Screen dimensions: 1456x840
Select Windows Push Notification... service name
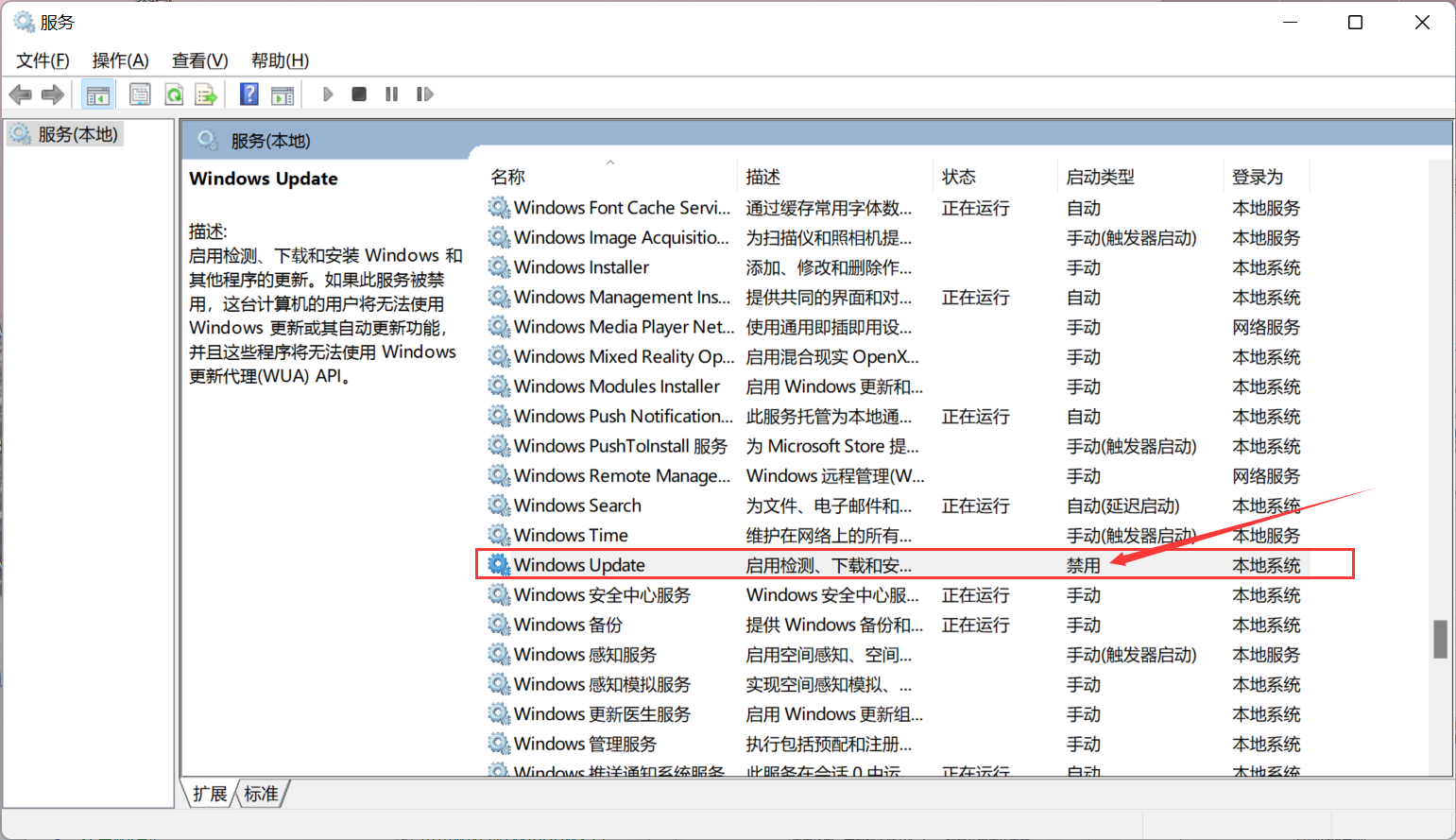coord(624,416)
